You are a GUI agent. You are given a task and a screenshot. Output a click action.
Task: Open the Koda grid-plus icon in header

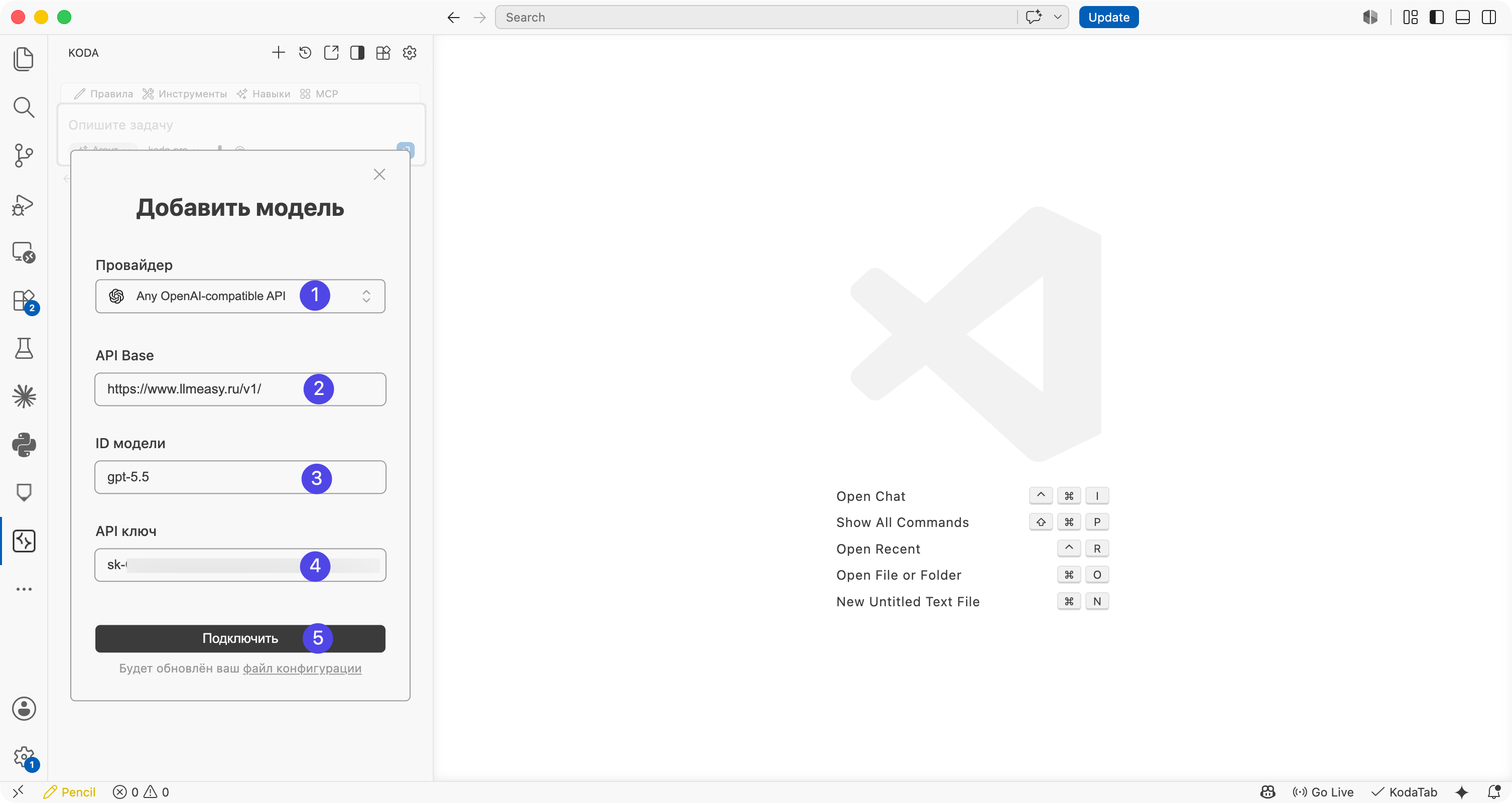pyautogui.click(x=384, y=53)
